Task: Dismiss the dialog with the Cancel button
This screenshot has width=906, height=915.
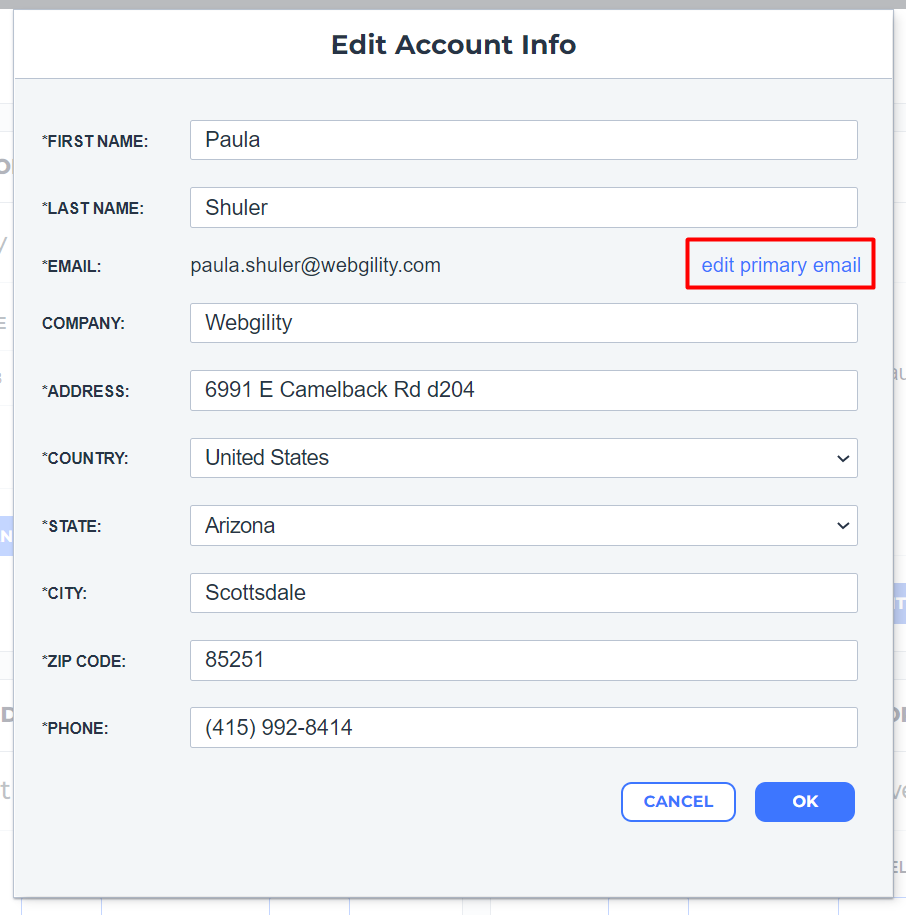Action: coord(678,802)
